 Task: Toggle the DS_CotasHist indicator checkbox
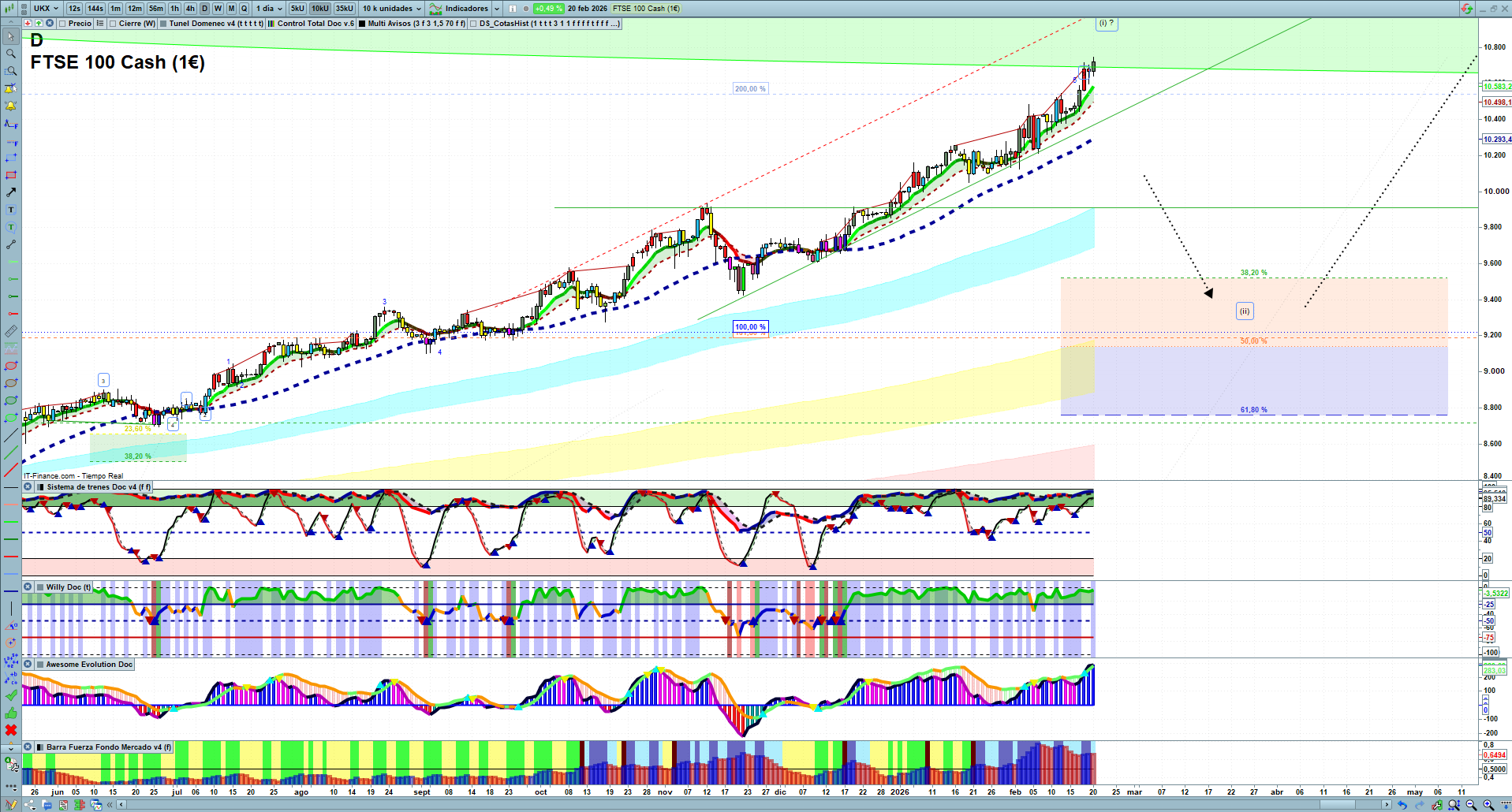(x=473, y=24)
